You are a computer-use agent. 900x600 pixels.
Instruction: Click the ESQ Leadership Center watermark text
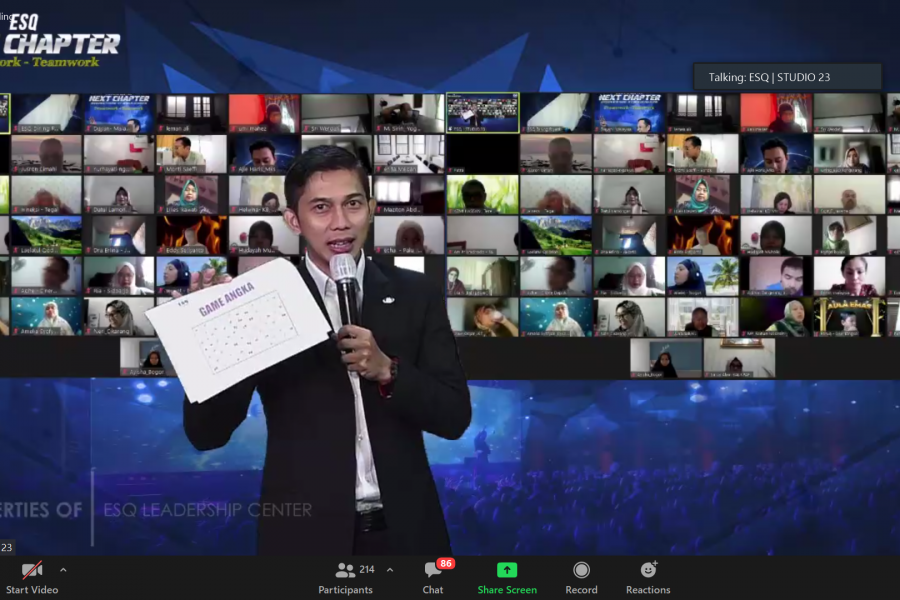207,510
